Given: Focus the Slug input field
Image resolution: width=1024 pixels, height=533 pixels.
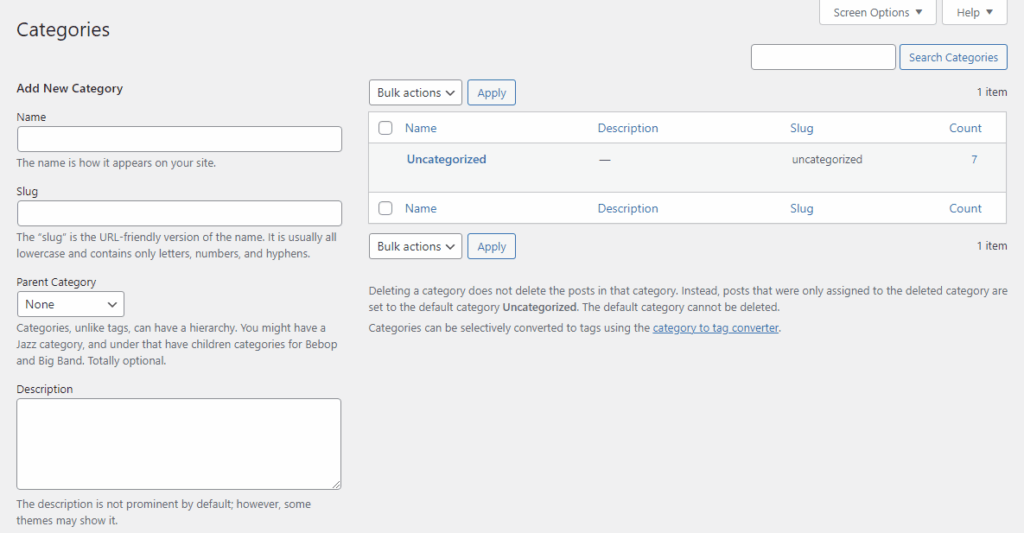Looking at the screenshot, I should click(180, 213).
